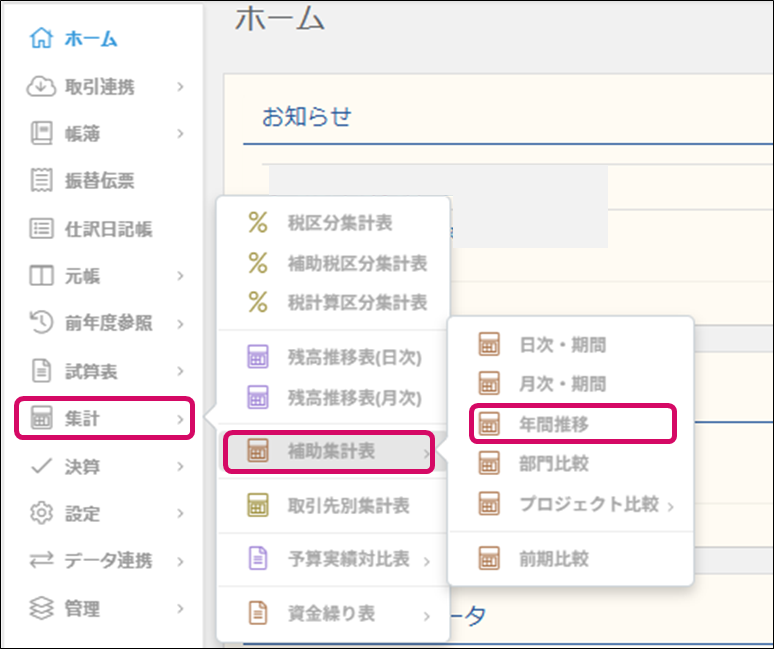The image size is (774, 649).
Task: Expand the 元帳 submenu chevron
Action: click(180, 276)
